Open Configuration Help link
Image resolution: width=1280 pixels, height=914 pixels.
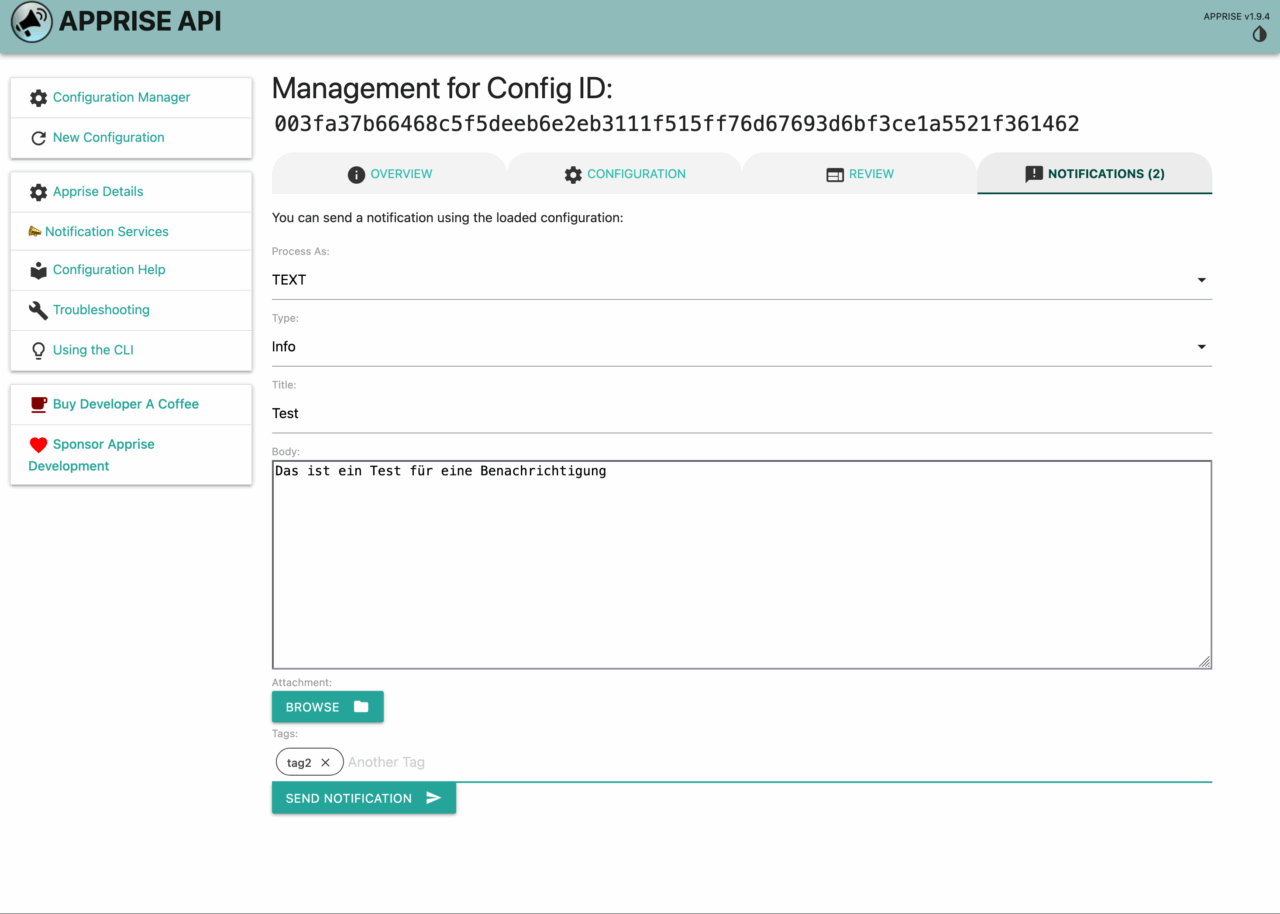109,269
